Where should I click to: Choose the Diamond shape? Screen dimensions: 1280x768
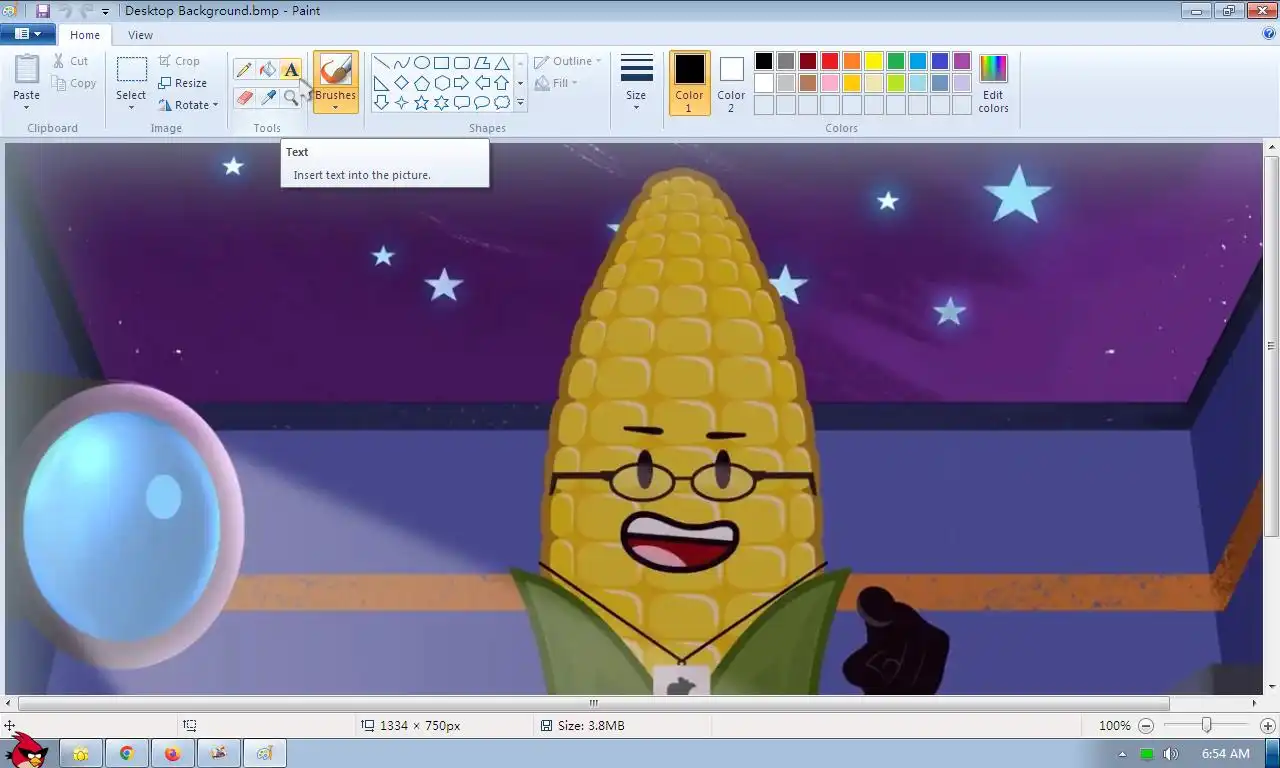click(401, 83)
